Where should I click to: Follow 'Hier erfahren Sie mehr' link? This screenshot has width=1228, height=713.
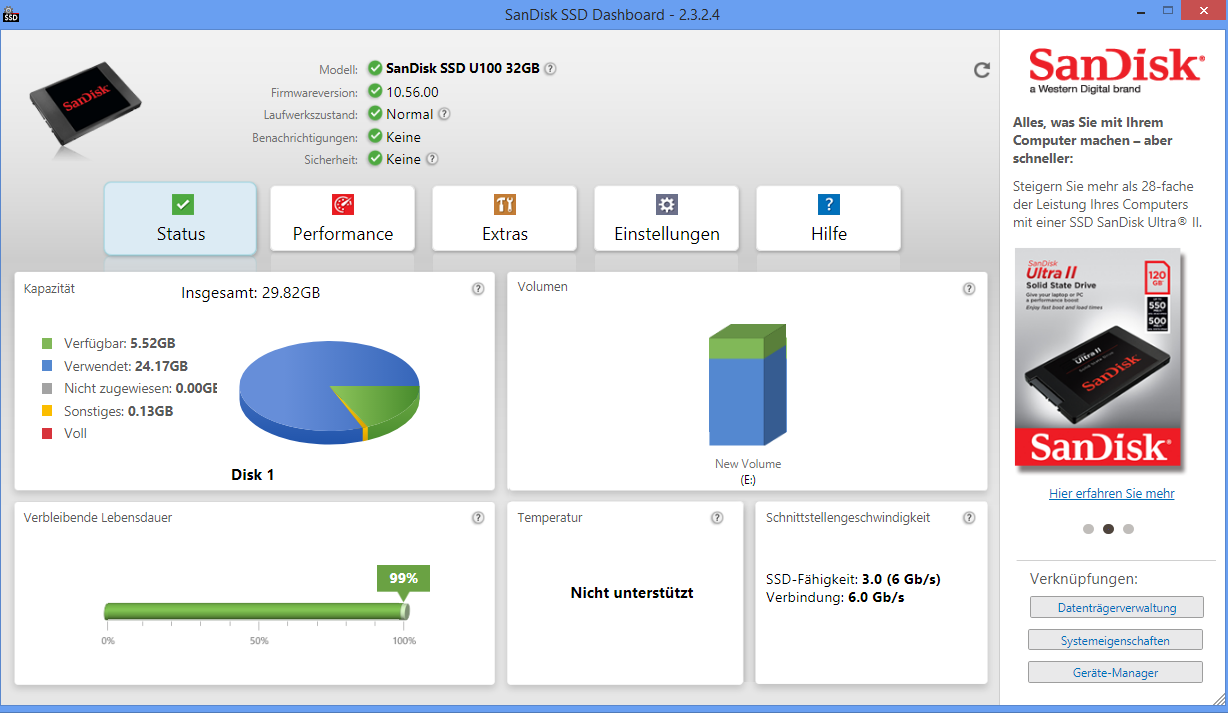[1112, 494]
